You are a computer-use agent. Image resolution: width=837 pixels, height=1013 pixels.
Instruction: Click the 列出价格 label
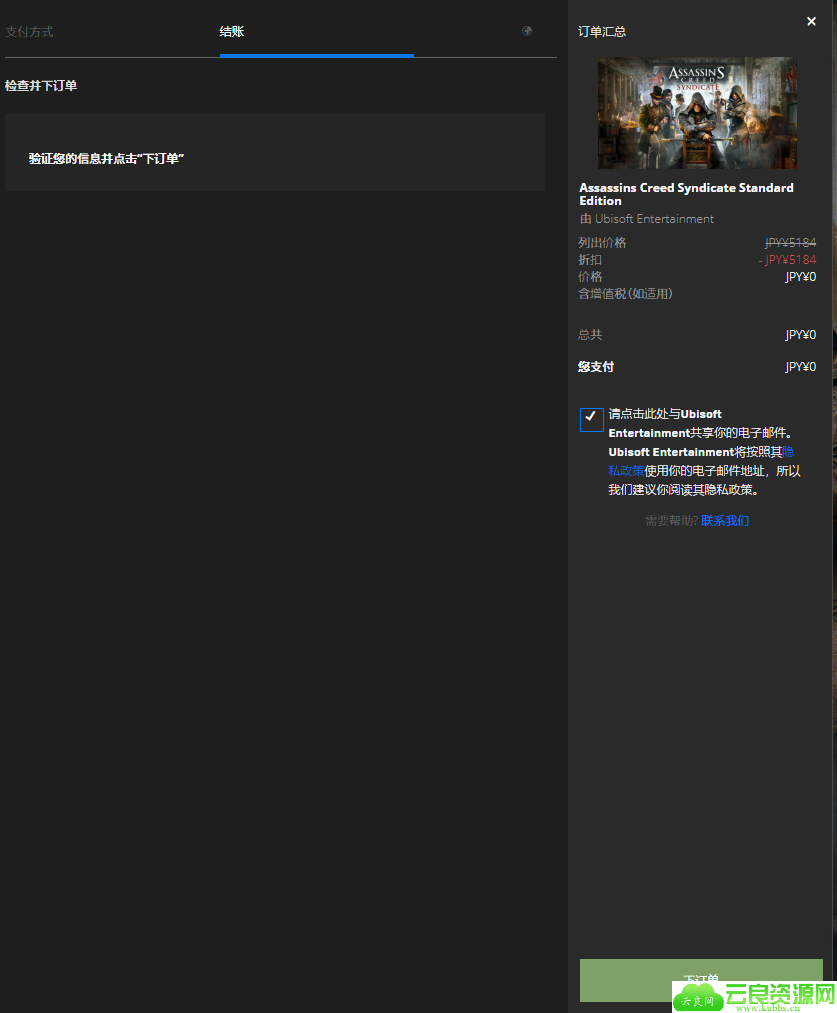(x=602, y=243)
